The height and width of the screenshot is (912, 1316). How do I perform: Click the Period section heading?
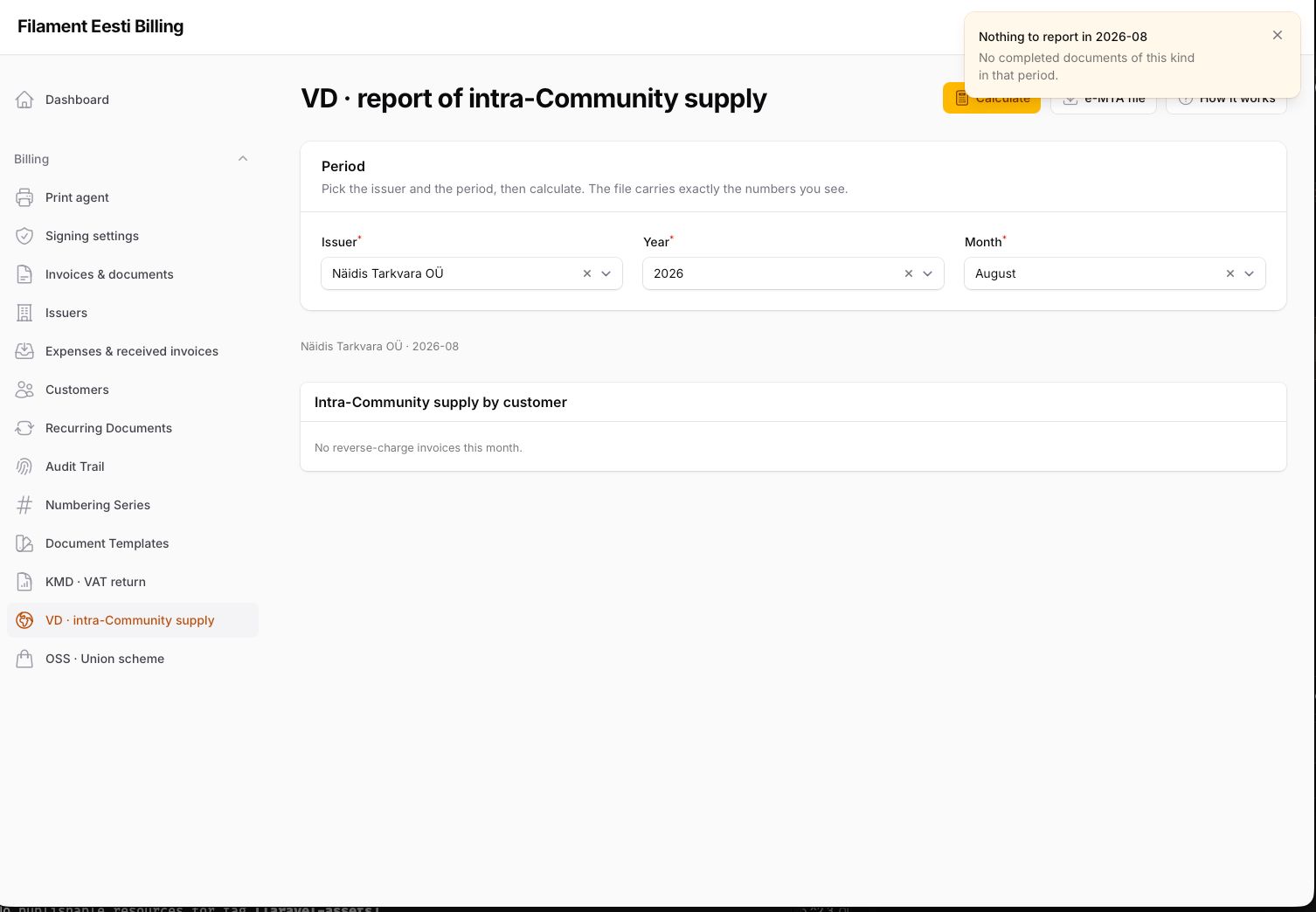(343, 166)
